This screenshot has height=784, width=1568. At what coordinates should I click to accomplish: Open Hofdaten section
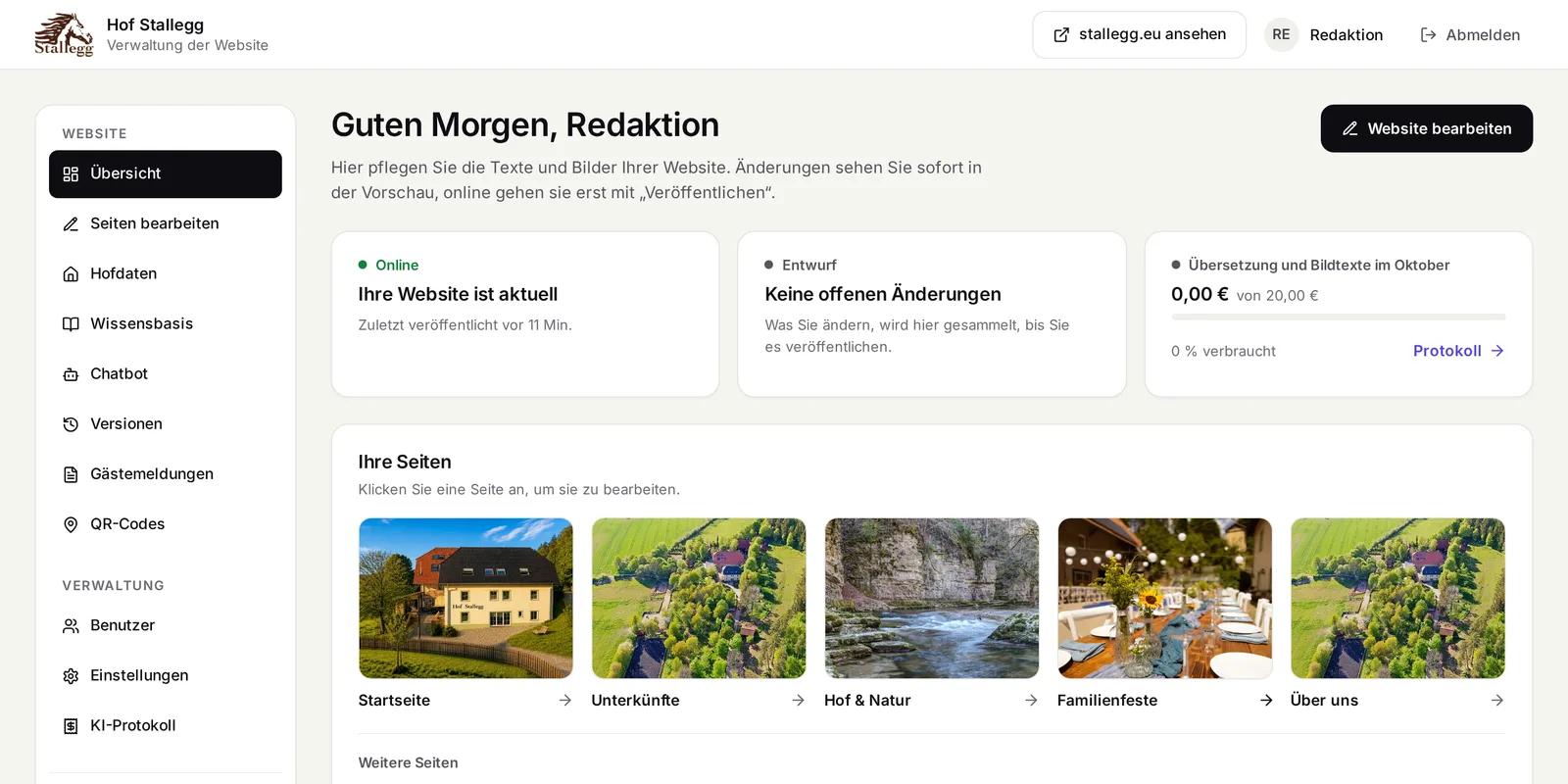pyautogui.click(x=166, y=273)
